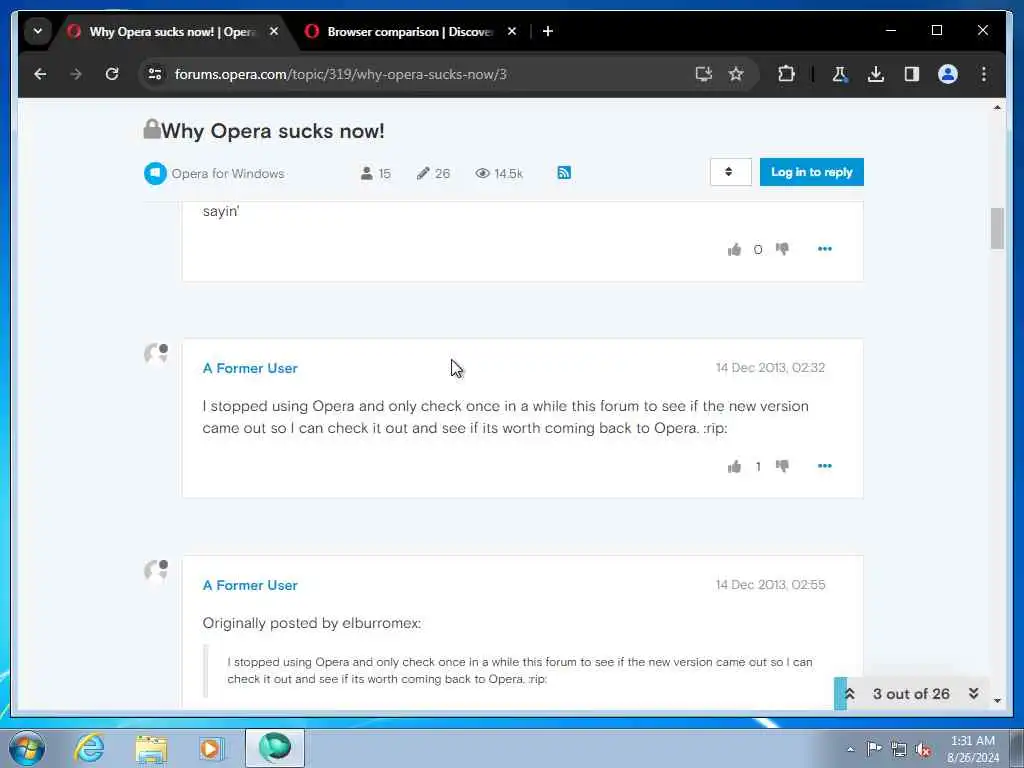
Task: Click the views count showing 14.5k
Action: point(500,174)
